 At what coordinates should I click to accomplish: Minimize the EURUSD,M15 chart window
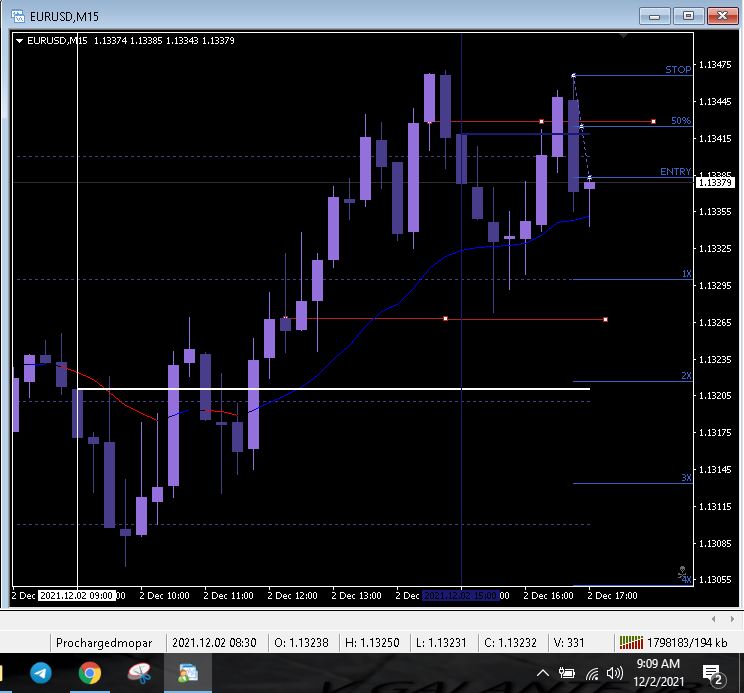click(x=654, y=17)
